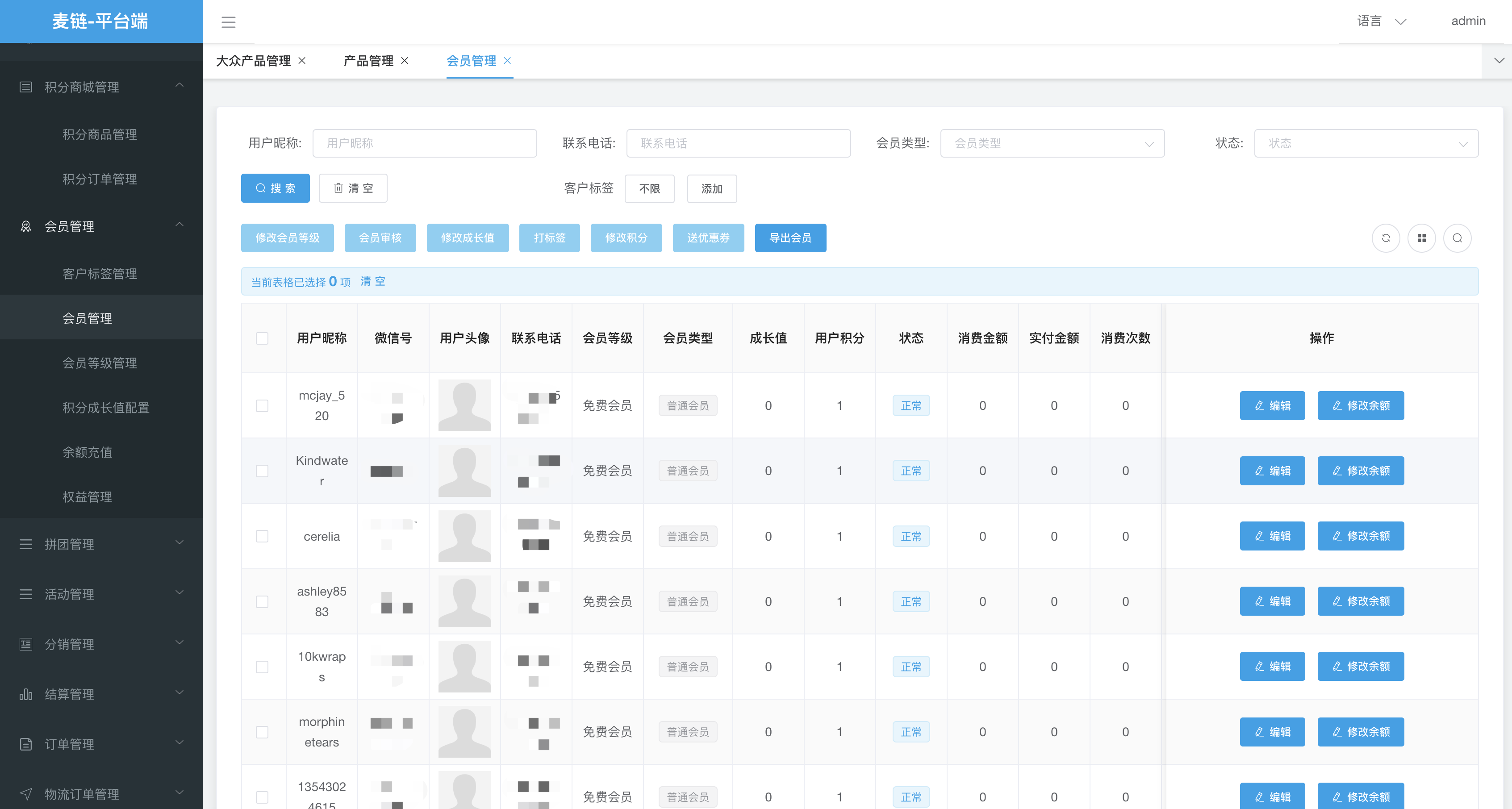1512x809 pixels.
Task: Edit the mcjay_520 member
Action: (1272, 405)
